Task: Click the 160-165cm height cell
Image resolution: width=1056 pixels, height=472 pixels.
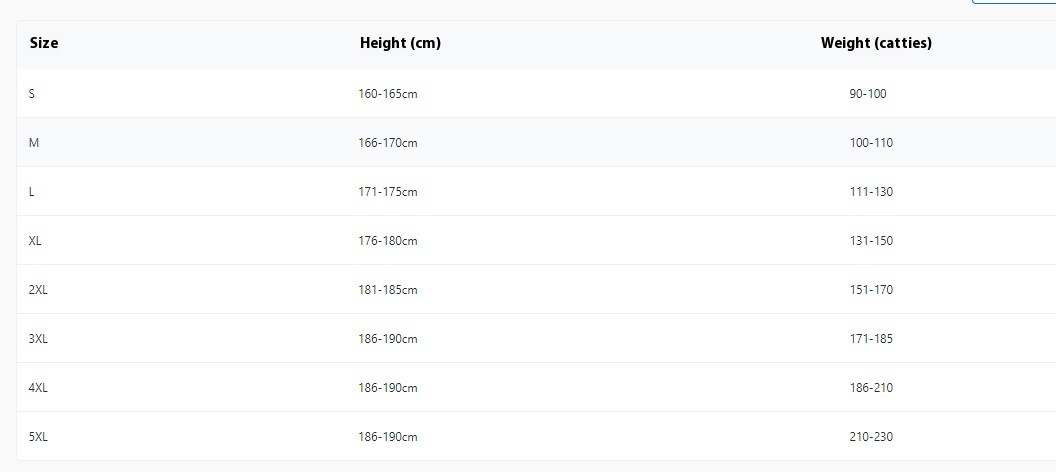Action: 388,94
